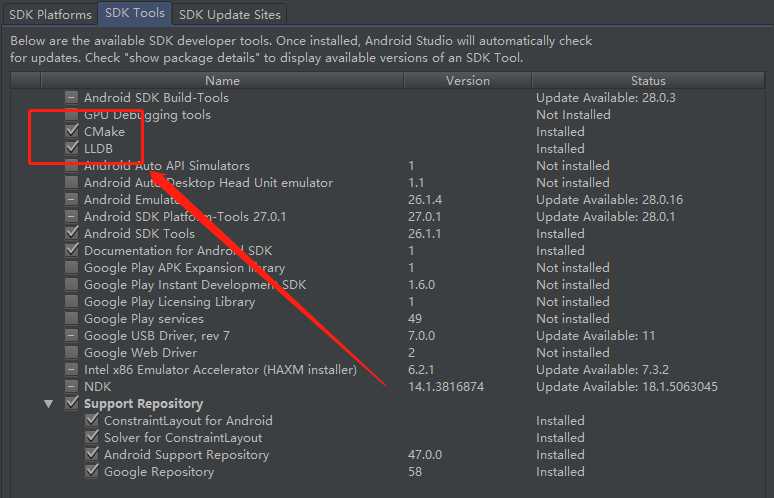The width and height of the screenshot is (774, 498).
Task: Select the Android SDK Build-Tools row name
Action: point(156,98)
